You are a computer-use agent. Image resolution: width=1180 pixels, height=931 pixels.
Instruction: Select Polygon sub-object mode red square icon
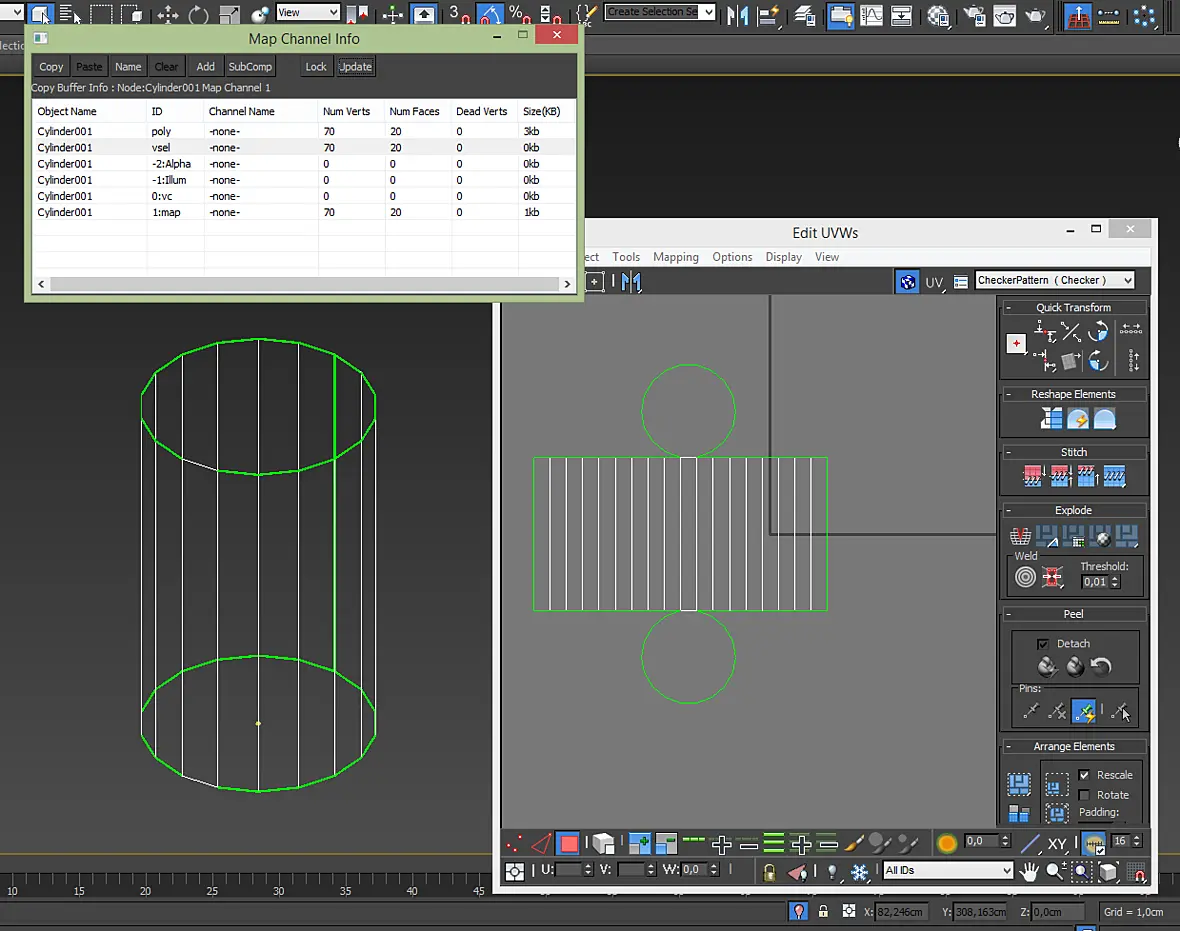[569, 844]
